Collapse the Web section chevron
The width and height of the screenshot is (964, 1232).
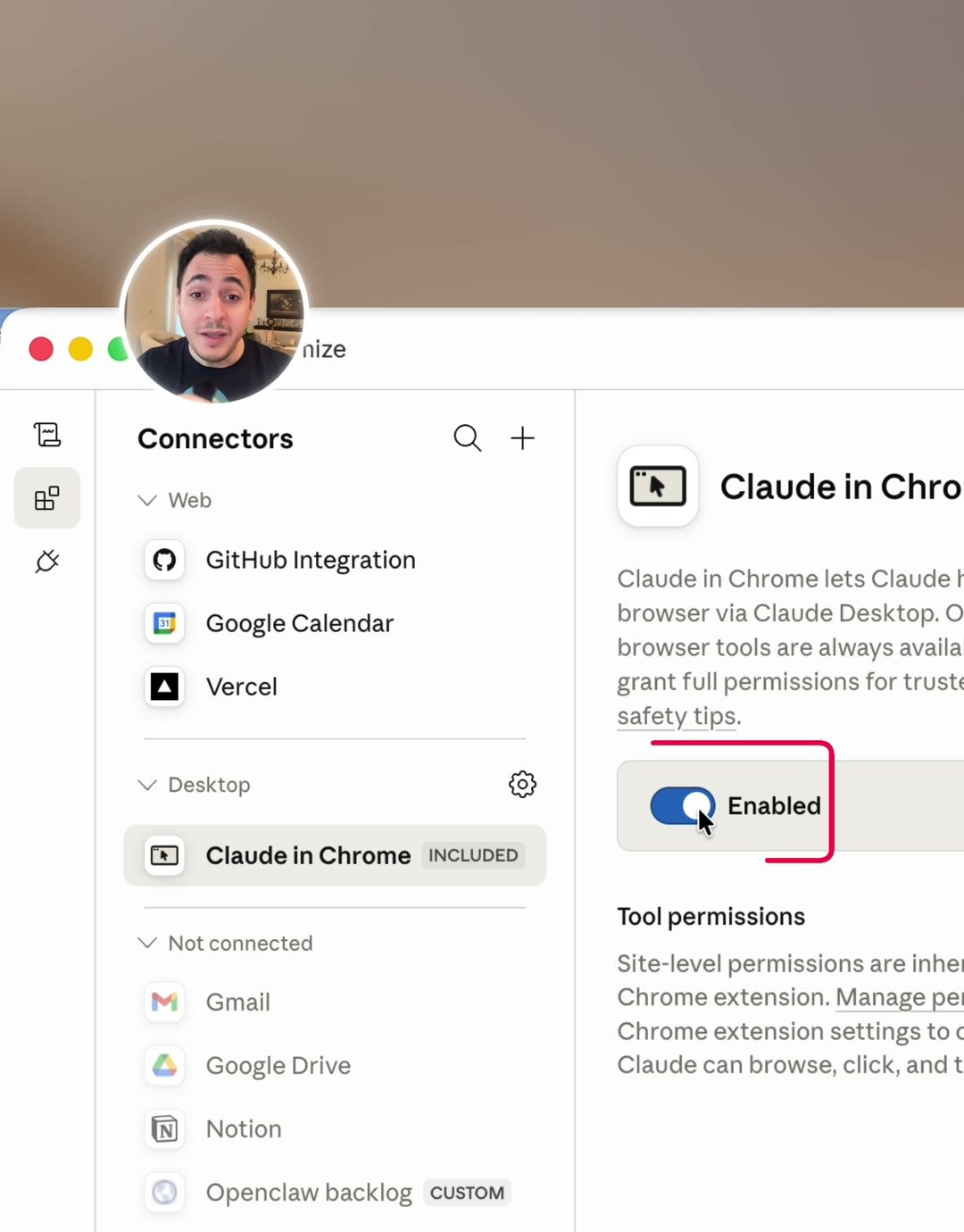[x=147, y=500]
